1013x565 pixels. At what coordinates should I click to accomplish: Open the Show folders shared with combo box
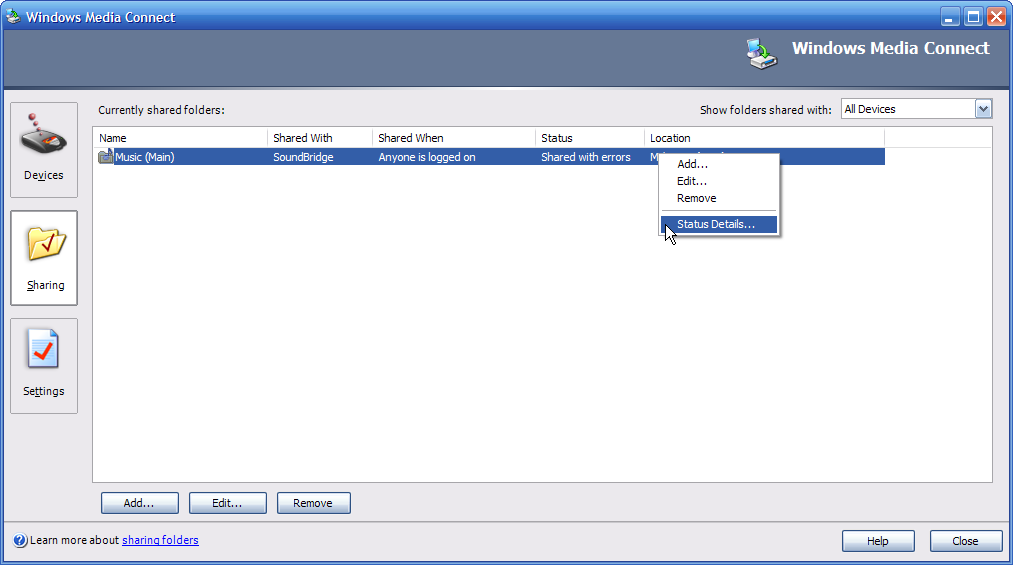click(916, 109)
